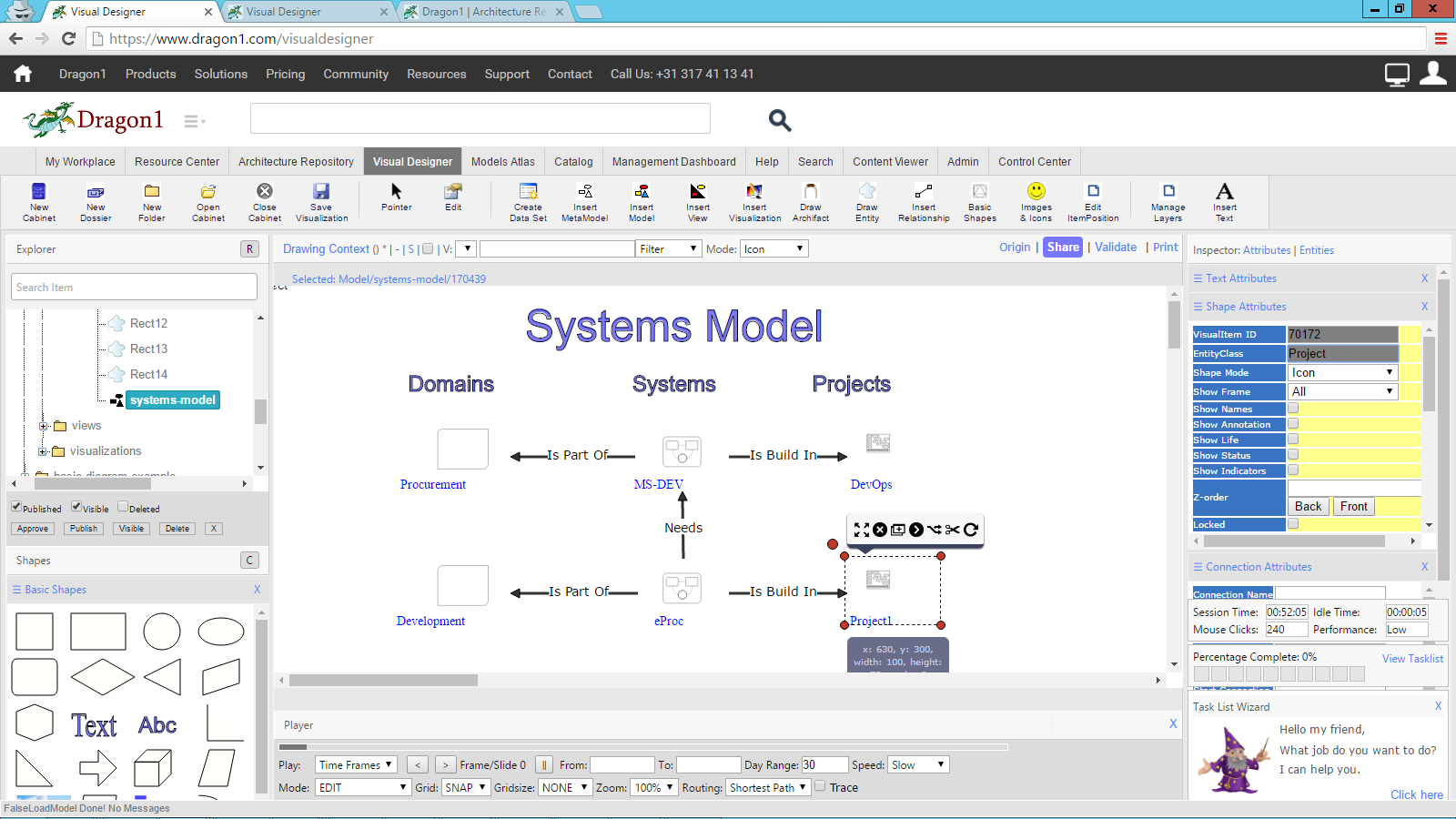The image size is (1456, 819).
Task: Toggle the Trace checkbox in Player
Action: (820, 786)
